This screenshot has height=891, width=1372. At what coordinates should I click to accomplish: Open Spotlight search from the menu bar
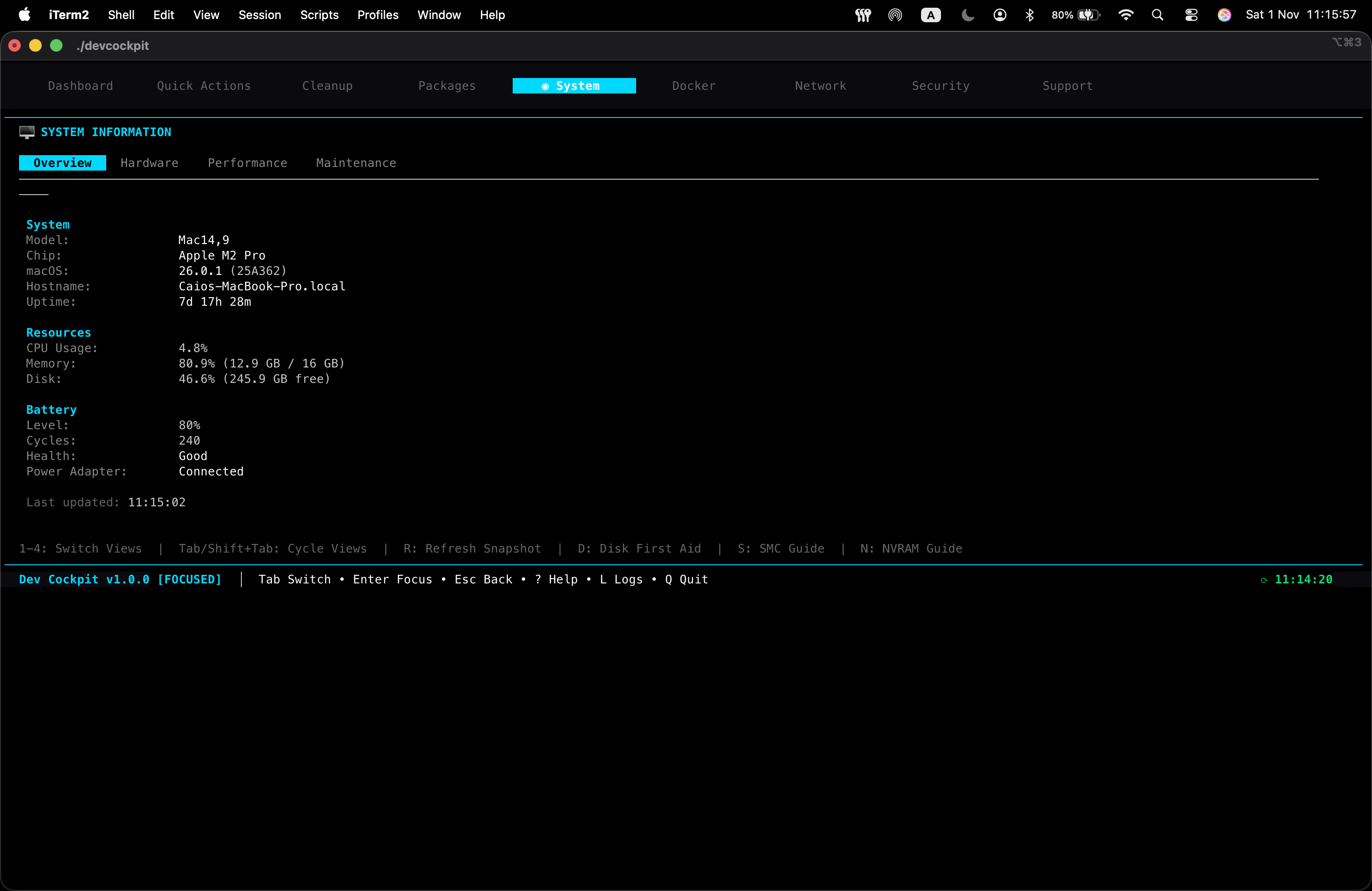[1157, 15]
